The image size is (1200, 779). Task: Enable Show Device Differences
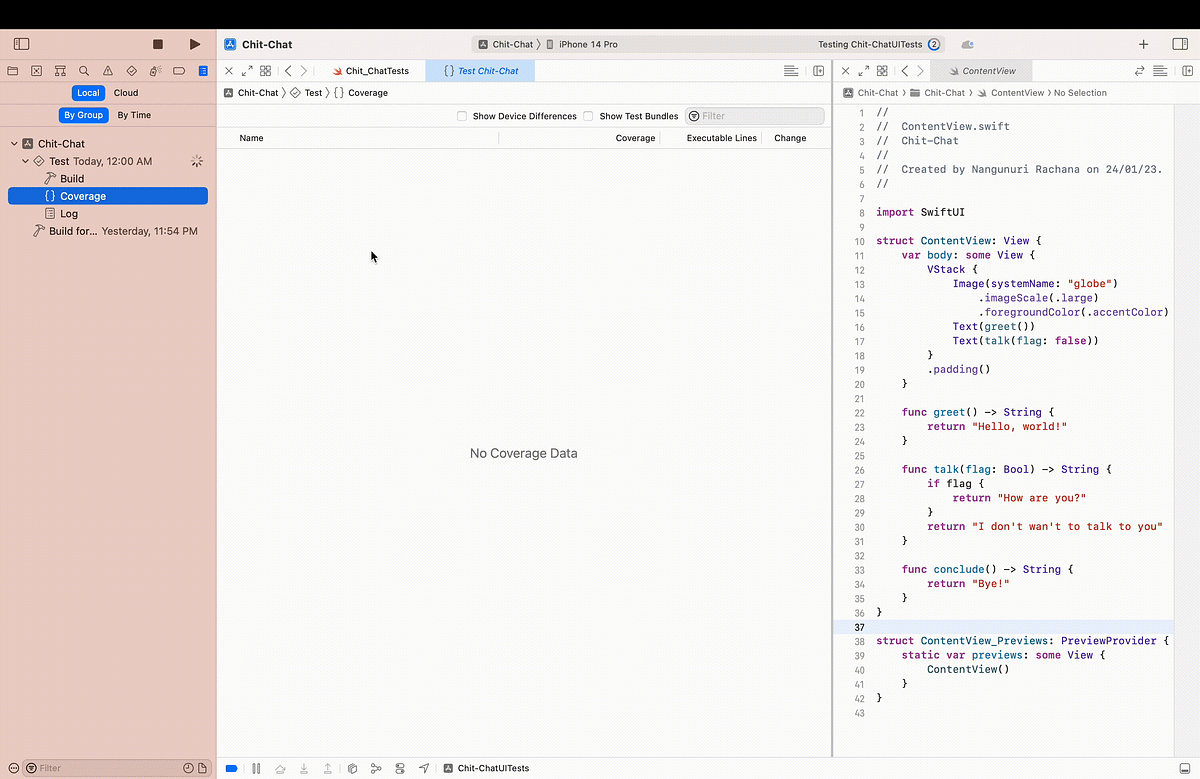(462, 116)
